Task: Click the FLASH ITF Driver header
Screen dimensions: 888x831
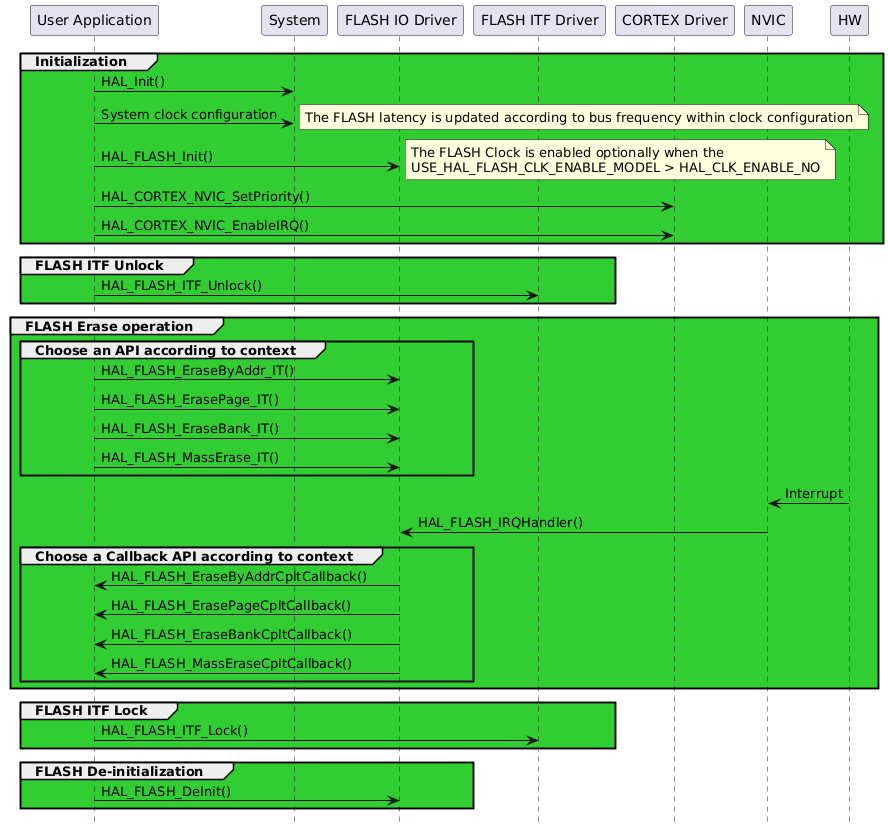Action: [x=539, y=20]
